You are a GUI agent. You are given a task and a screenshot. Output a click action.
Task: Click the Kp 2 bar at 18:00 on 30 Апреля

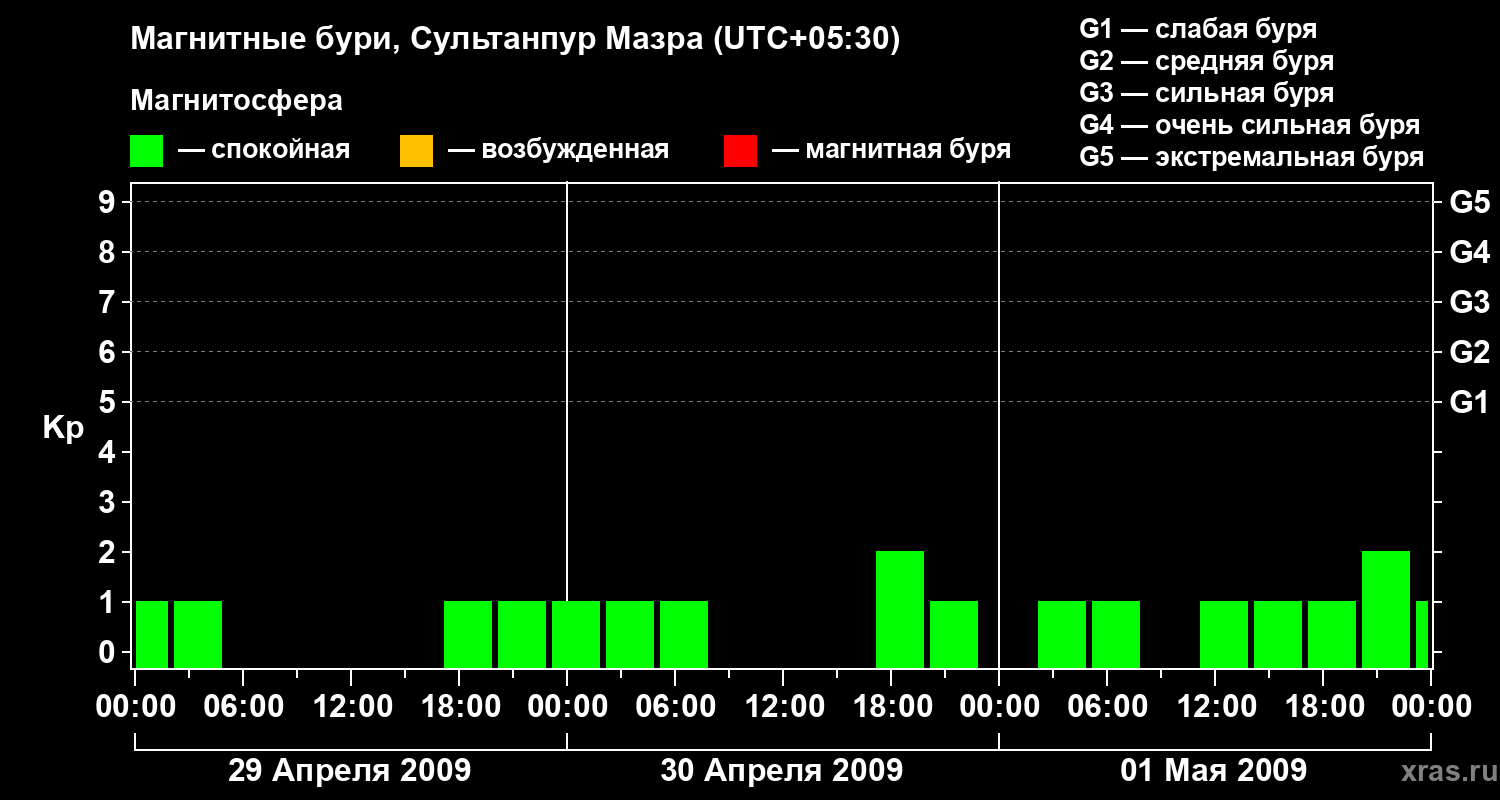900,609
